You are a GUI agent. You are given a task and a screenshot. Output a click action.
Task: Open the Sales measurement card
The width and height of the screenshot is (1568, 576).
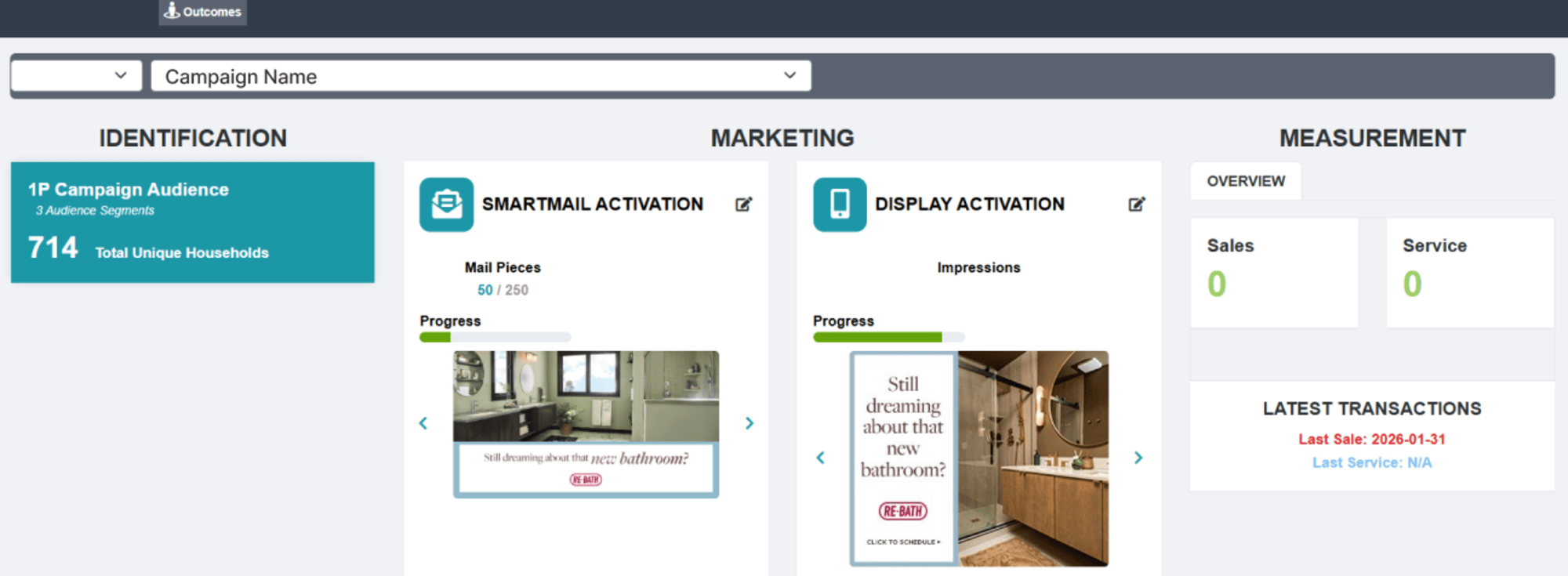click(1274, 272)
